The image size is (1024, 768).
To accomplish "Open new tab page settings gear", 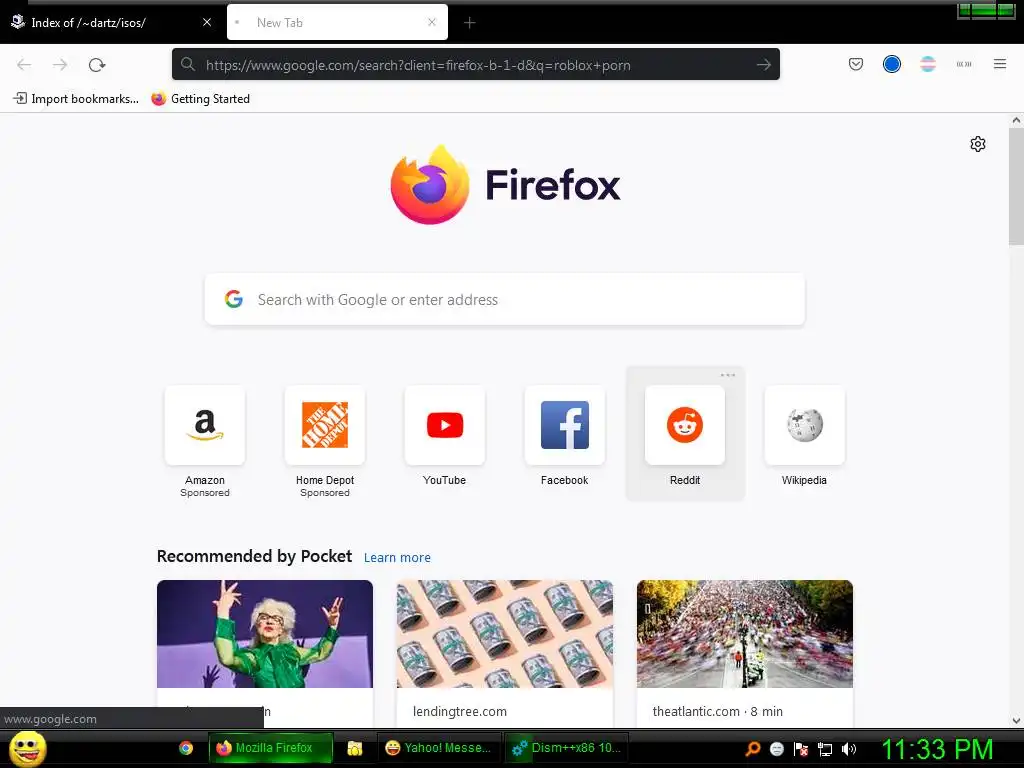I will click(x=978, y=144).
